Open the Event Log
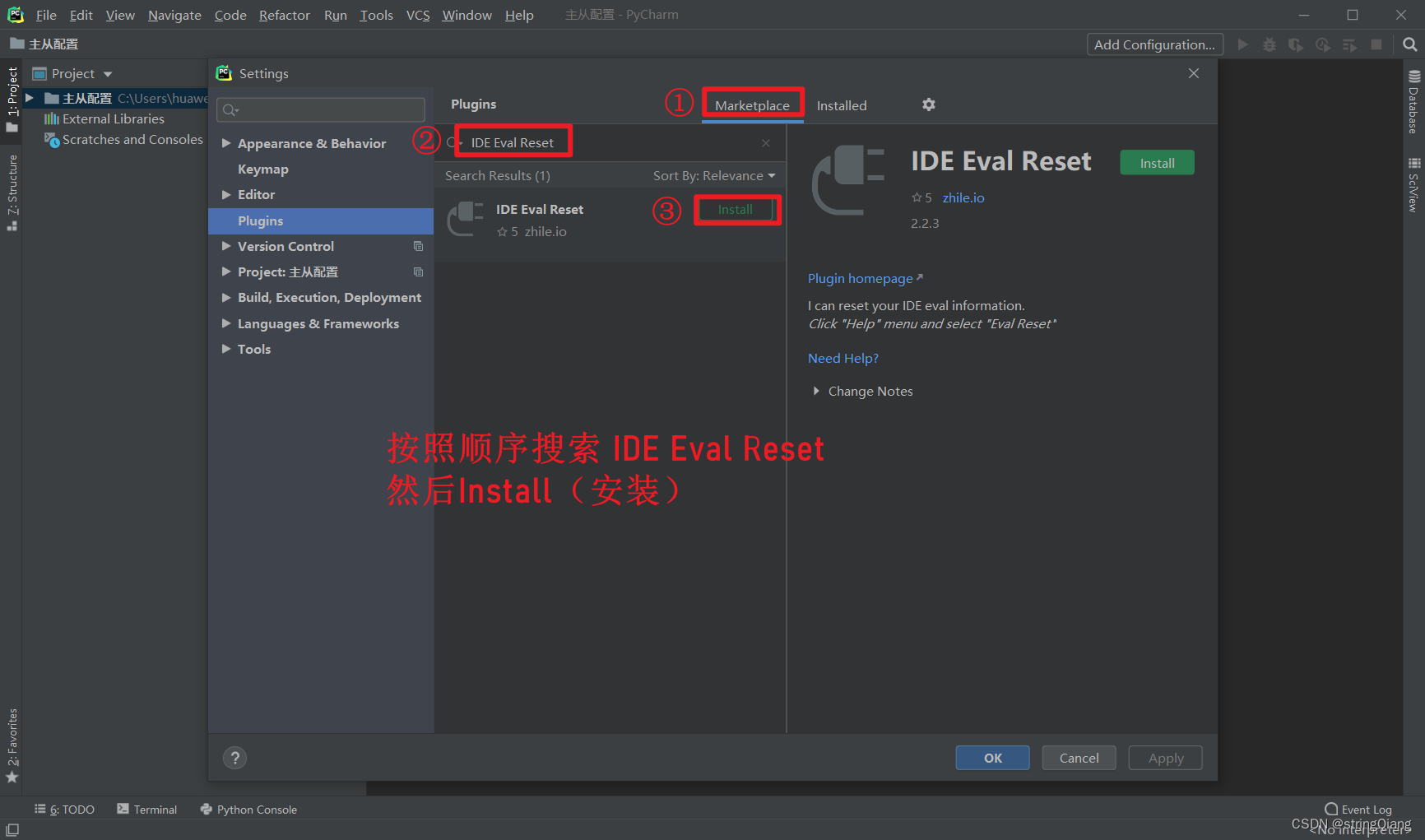The image size is (1425, 840). click(x=1358, y=810)
